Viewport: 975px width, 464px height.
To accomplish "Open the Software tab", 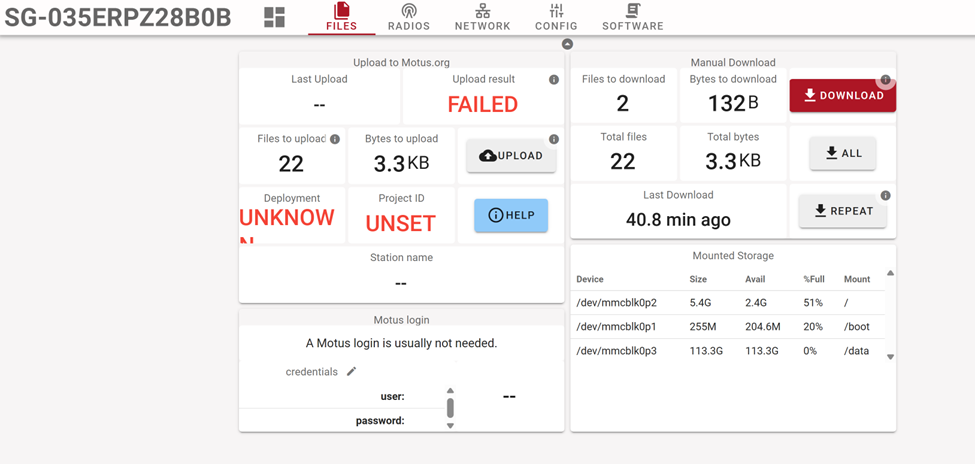I will (x=632, y=17).
